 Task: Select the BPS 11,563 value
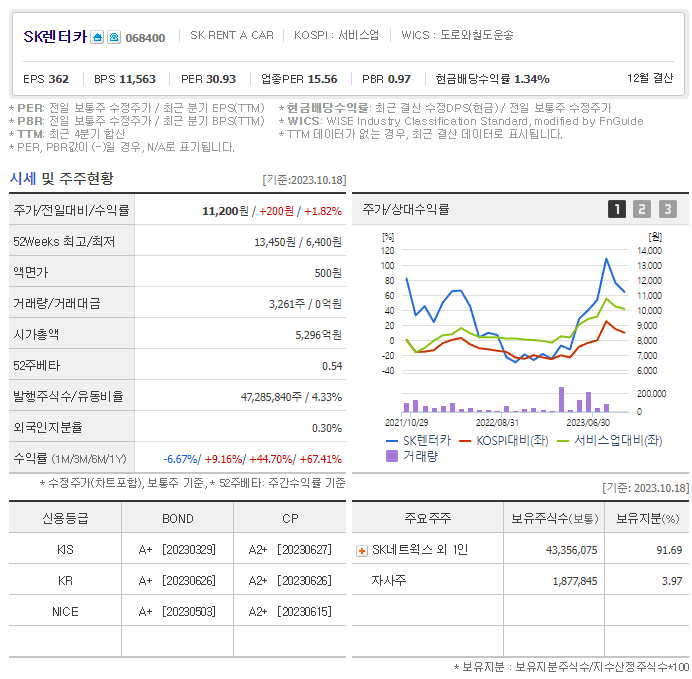click(x=125, y=79)
